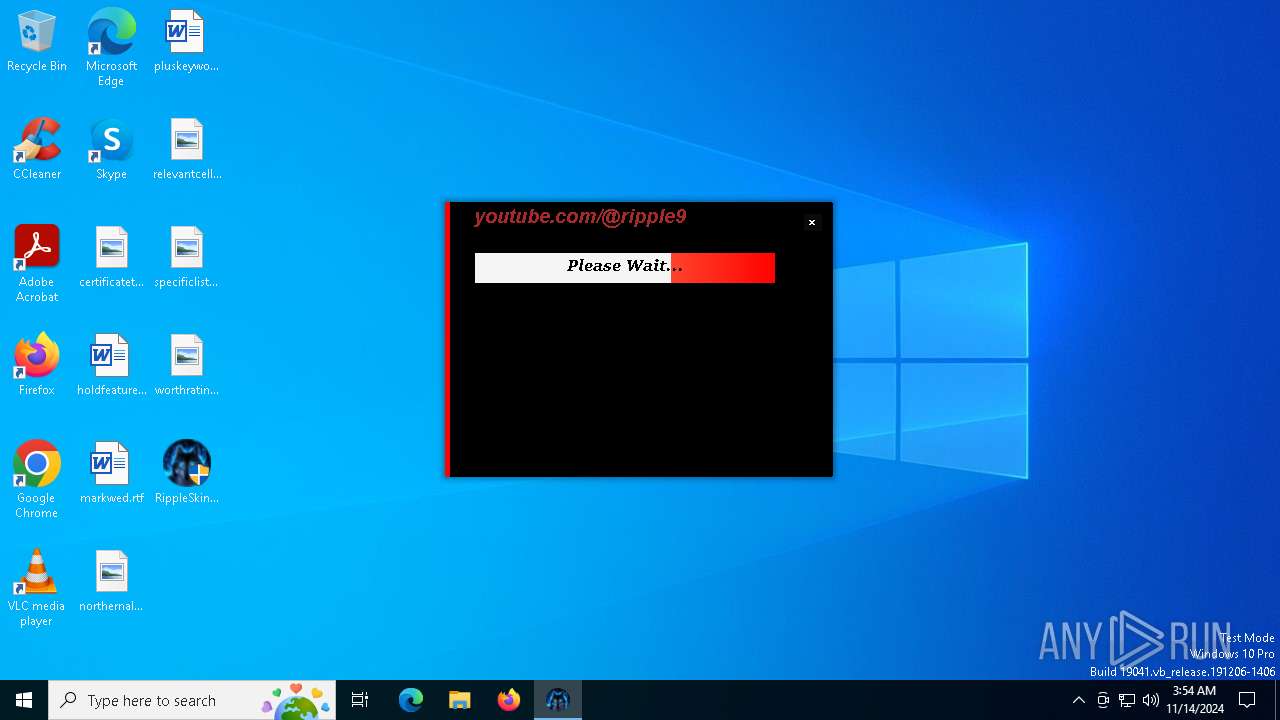
Task: Select the markwed.rtf document icon
Action: tap(111, 473)
